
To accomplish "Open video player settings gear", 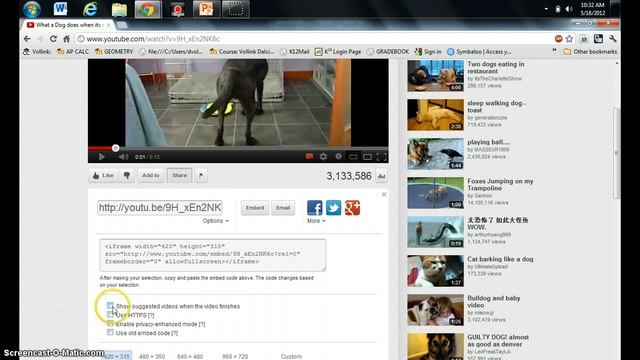I will pyautogui.click(x=323, y=156).
